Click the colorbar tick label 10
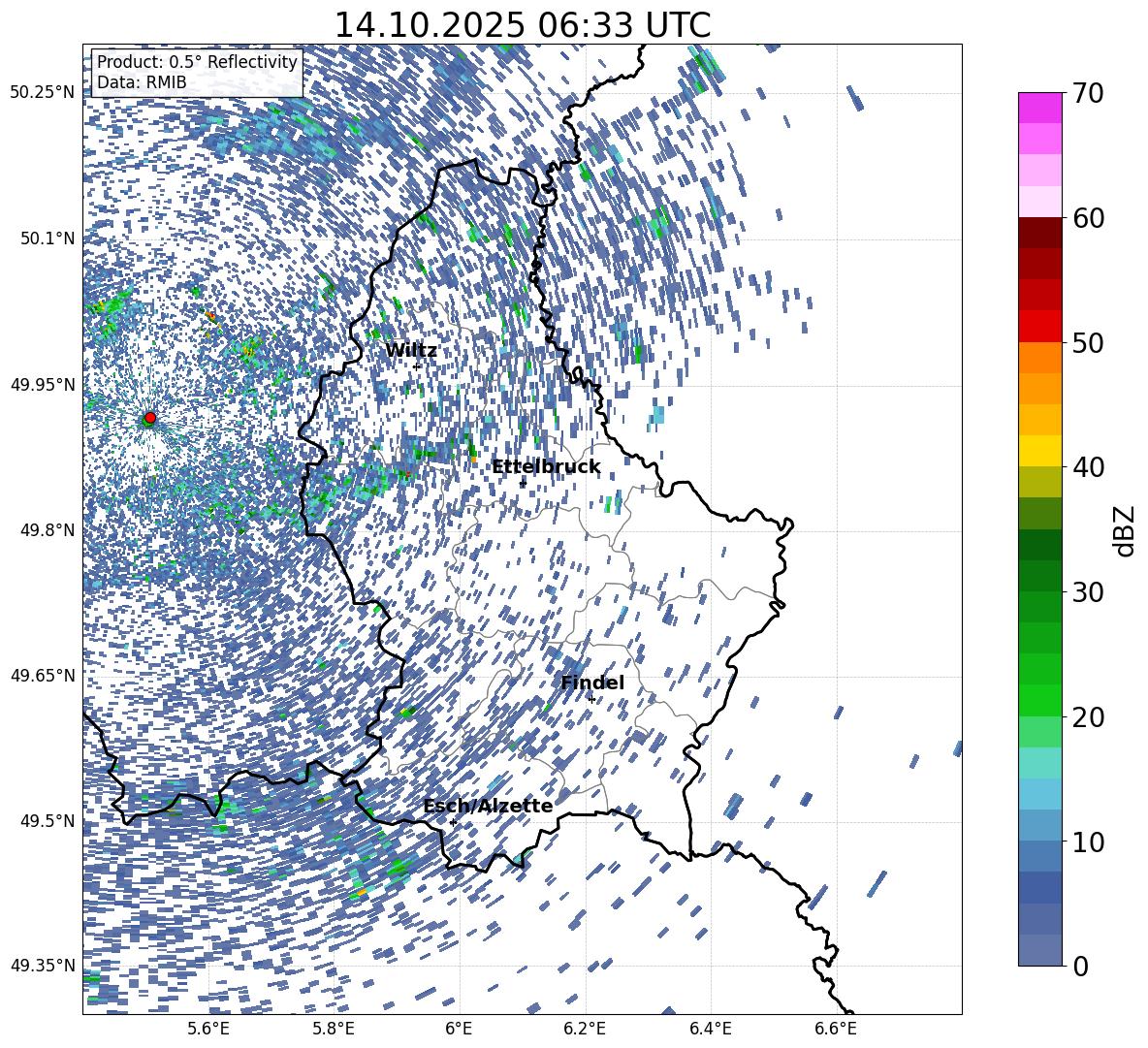Screen dimensions: 1148x1048 (x=1089, y=842)
